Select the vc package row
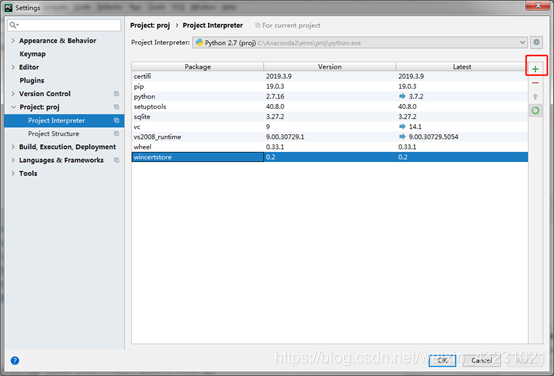This screenshot has height=376, width=554. [330, 127]
